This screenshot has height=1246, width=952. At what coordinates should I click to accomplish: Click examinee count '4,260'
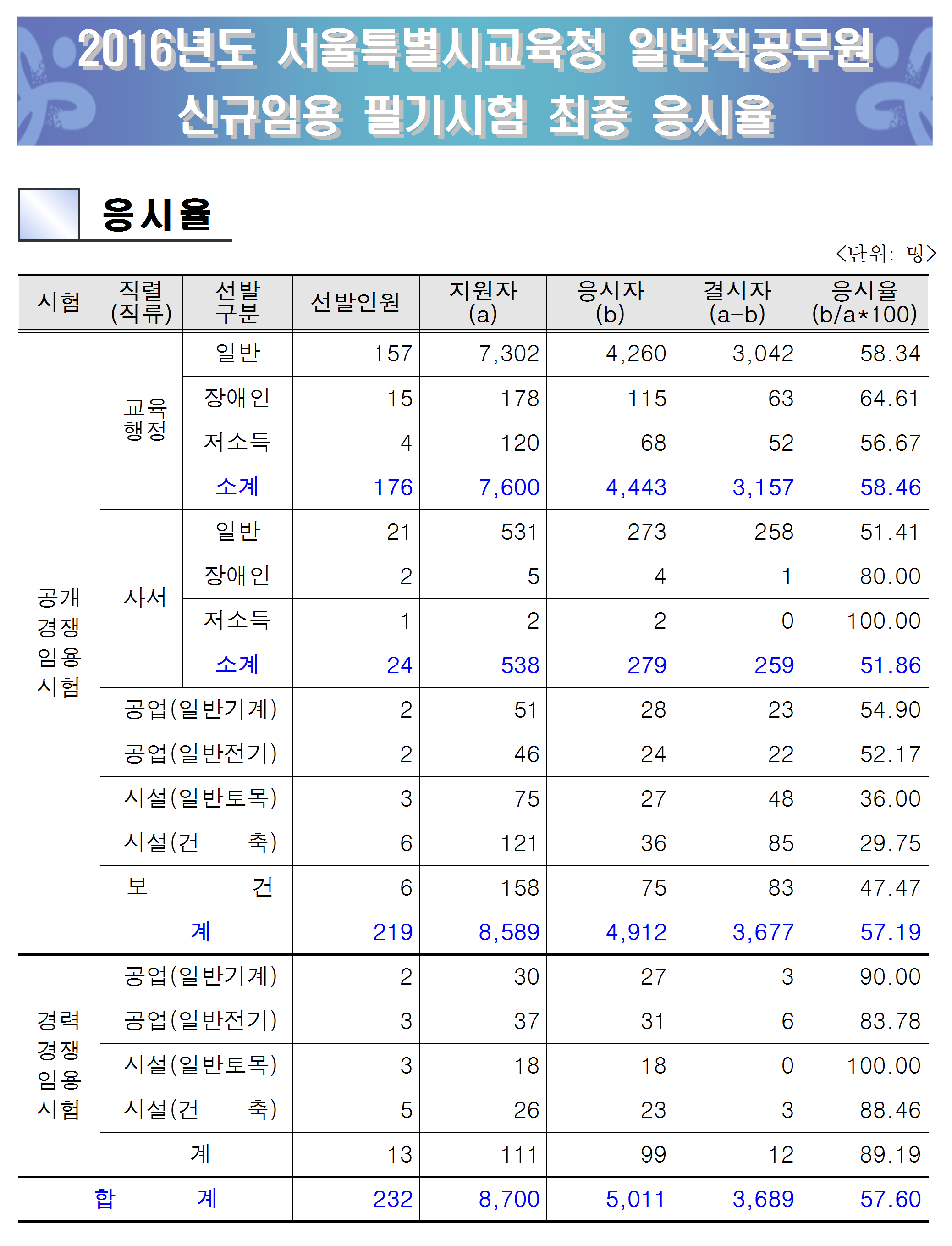(x=636, y=354)
